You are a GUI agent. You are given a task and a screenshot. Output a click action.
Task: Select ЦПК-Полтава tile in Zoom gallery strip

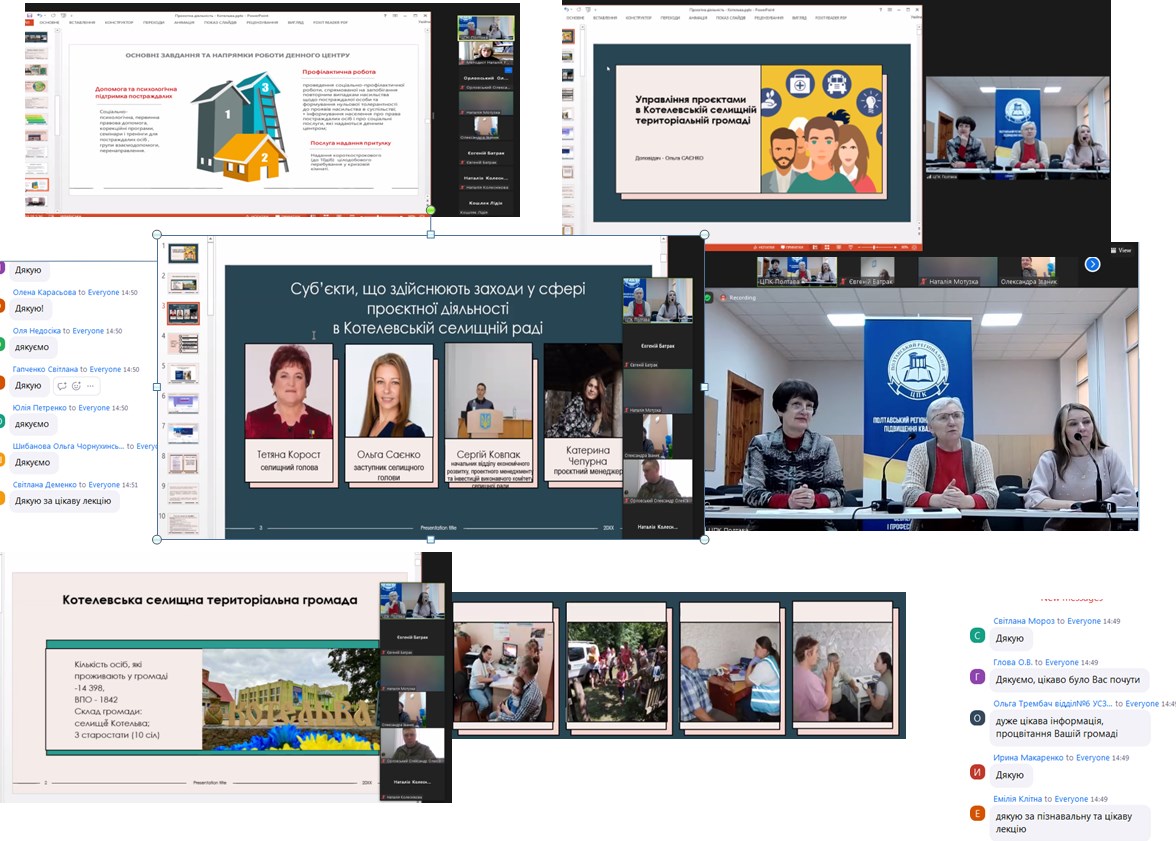click(796, 272)
